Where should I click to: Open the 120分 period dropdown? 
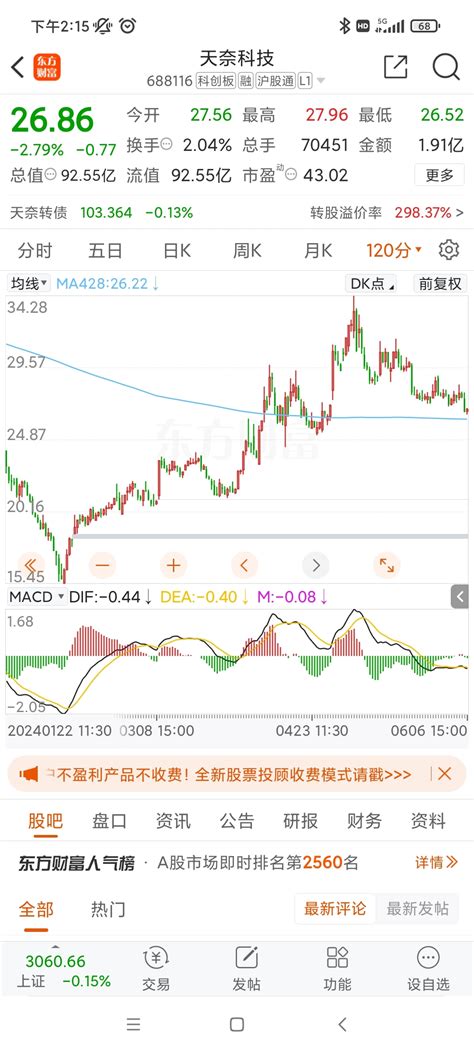pyautogui.click(x=394, y=250)
